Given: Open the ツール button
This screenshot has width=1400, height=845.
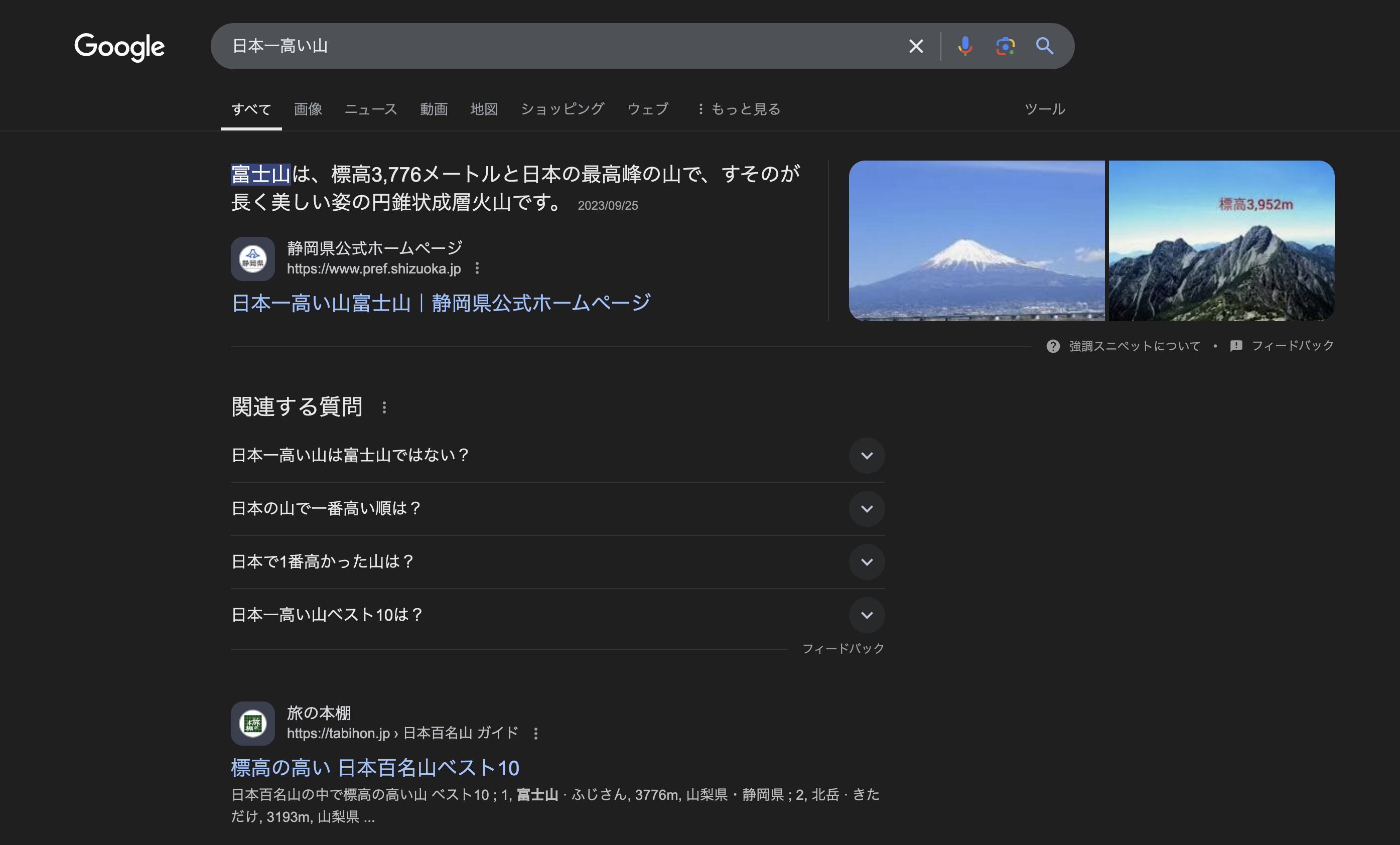Looking at the screenshot, I should [x=1044, y=108].
